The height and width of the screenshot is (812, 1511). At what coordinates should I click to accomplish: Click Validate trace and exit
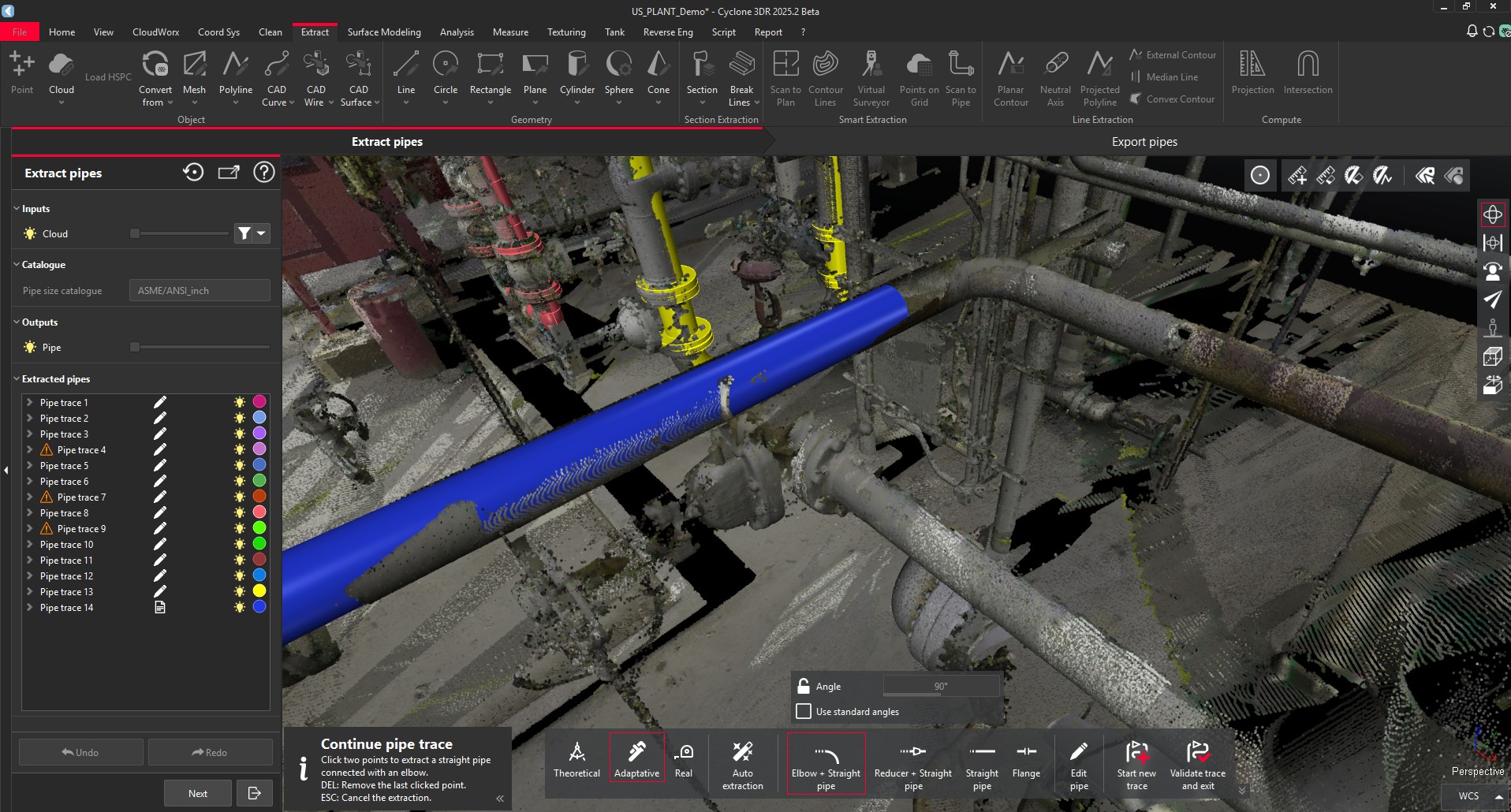1197,762
